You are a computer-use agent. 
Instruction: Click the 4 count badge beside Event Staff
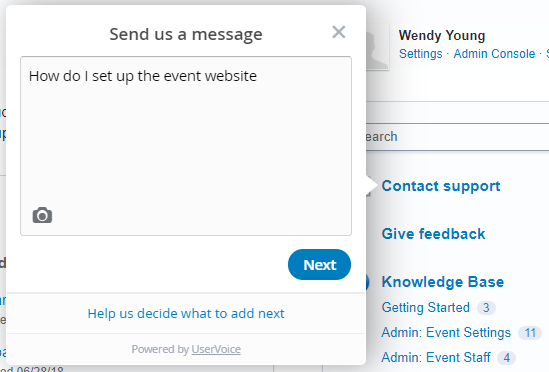coord(506,358)
